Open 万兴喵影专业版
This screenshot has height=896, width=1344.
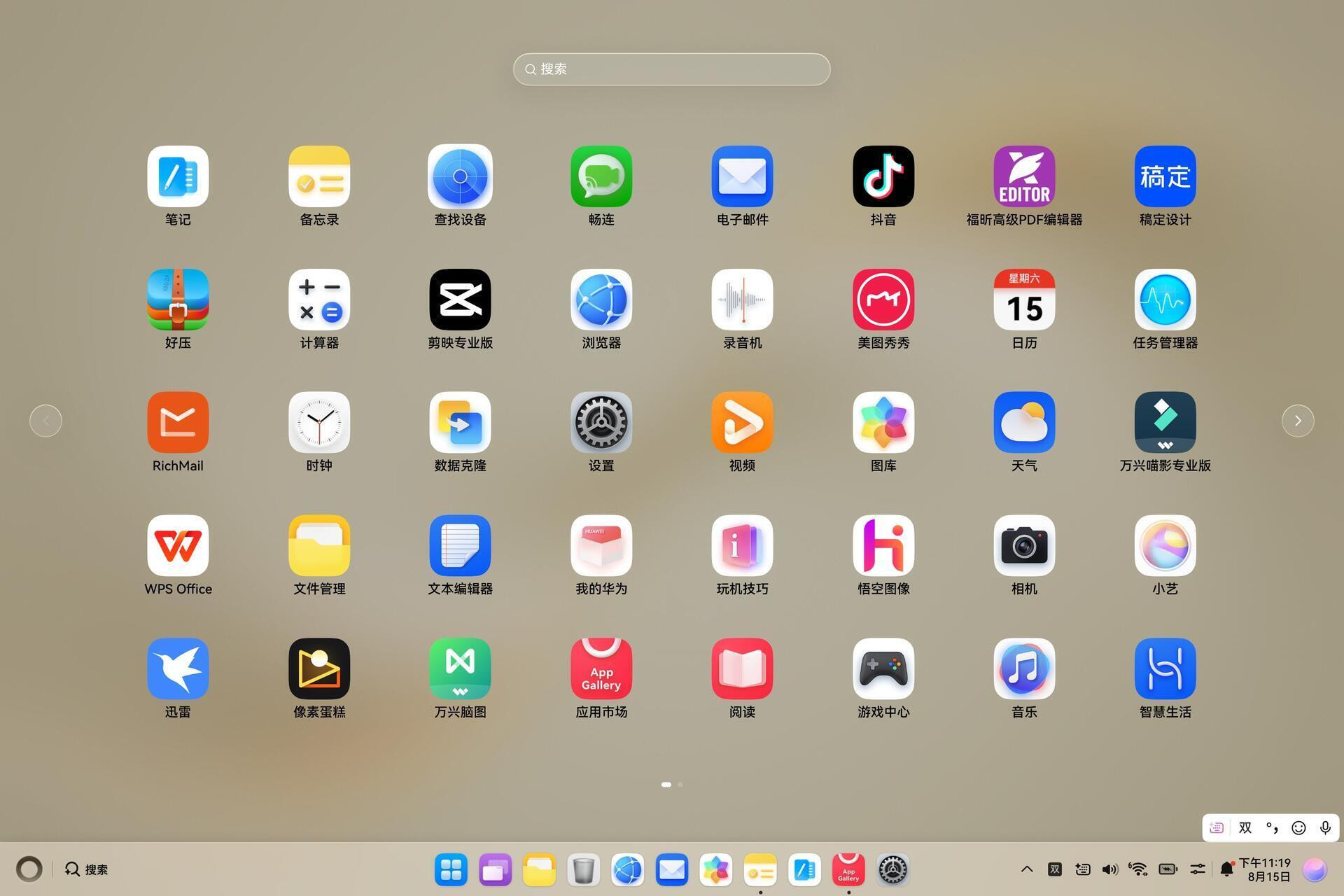1165,422
